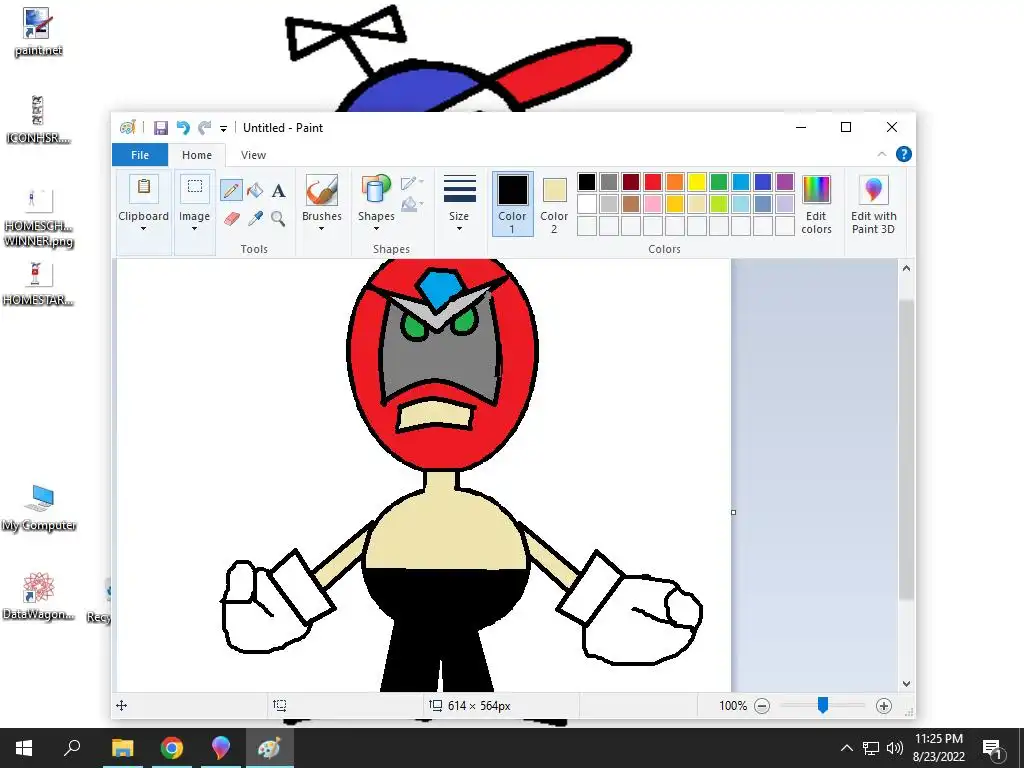The image size is (1024, 768).
Task: Select My Computer desktop icon
Action: tap(39, 507)
